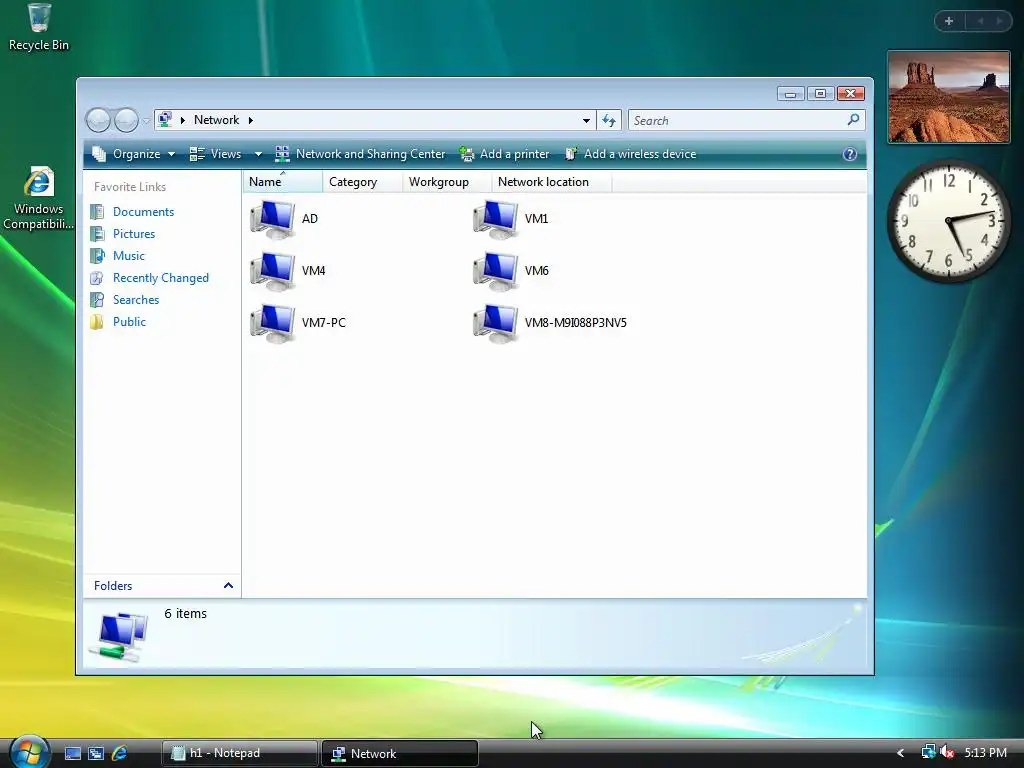Image resolution: width=1024 pixels, height=768 pixels.
Task: Click the 5:13 PM taskbar clock
Action: [x=985, y=752]
